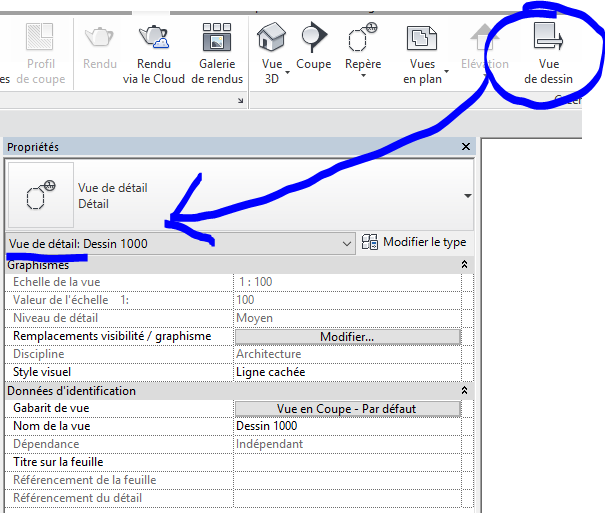Click the Vues en plan icon
605x513 pixels.
click(x=422, y=38)
